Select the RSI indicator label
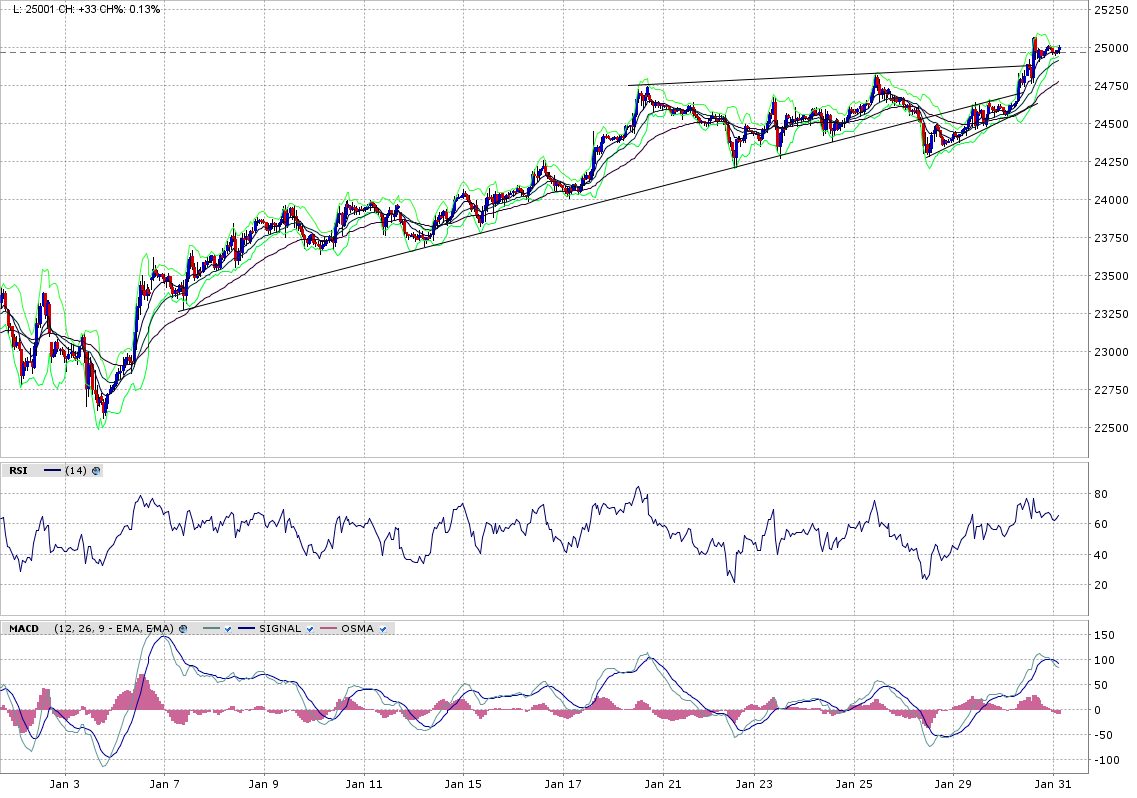 19,470
